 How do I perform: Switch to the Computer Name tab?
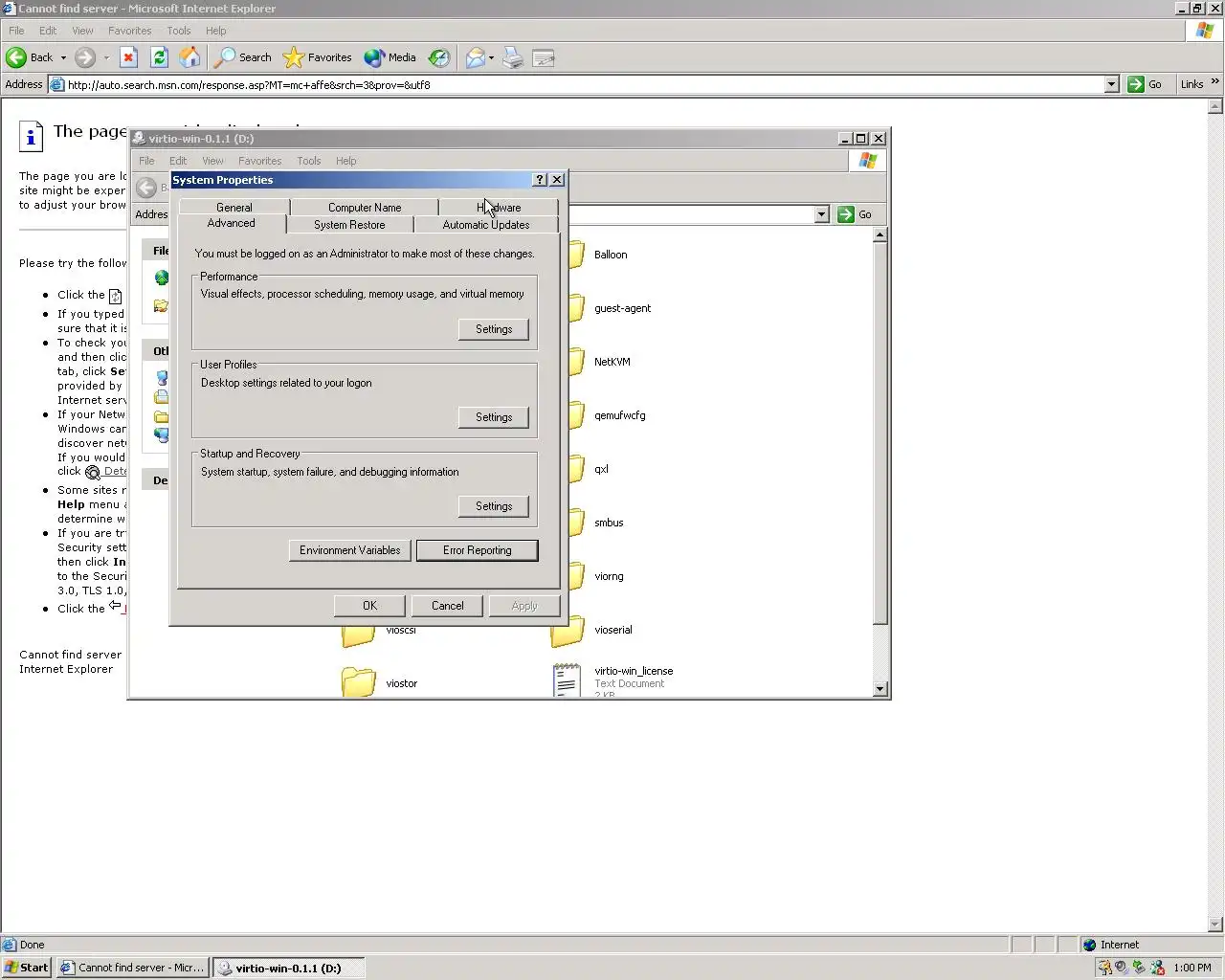tap(365, 207)
